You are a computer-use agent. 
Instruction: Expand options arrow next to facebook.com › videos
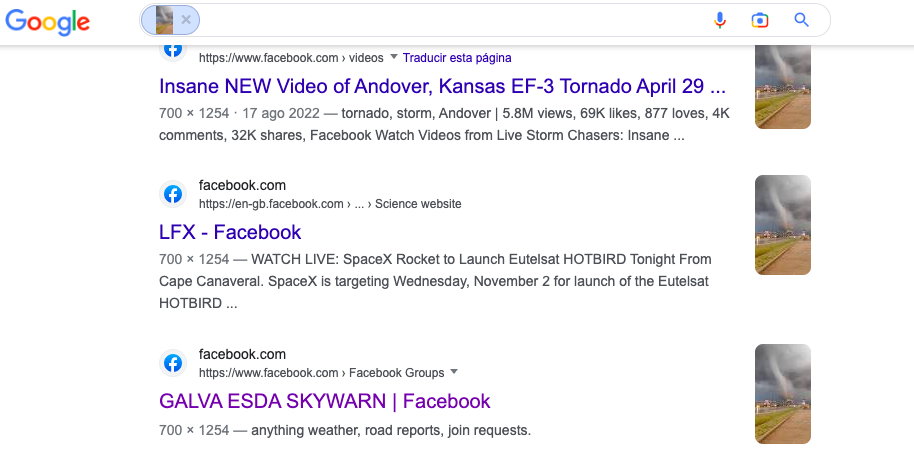click(393, 57)
